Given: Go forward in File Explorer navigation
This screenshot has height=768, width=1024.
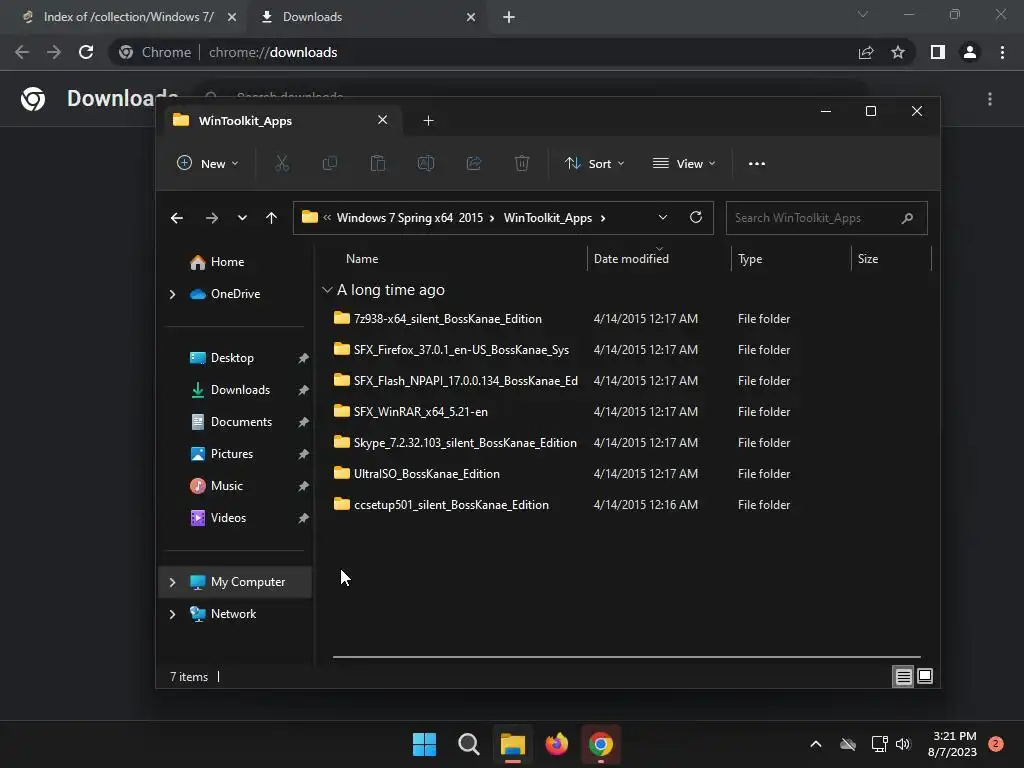Looking at the screenshot, I should pos(212,218).
